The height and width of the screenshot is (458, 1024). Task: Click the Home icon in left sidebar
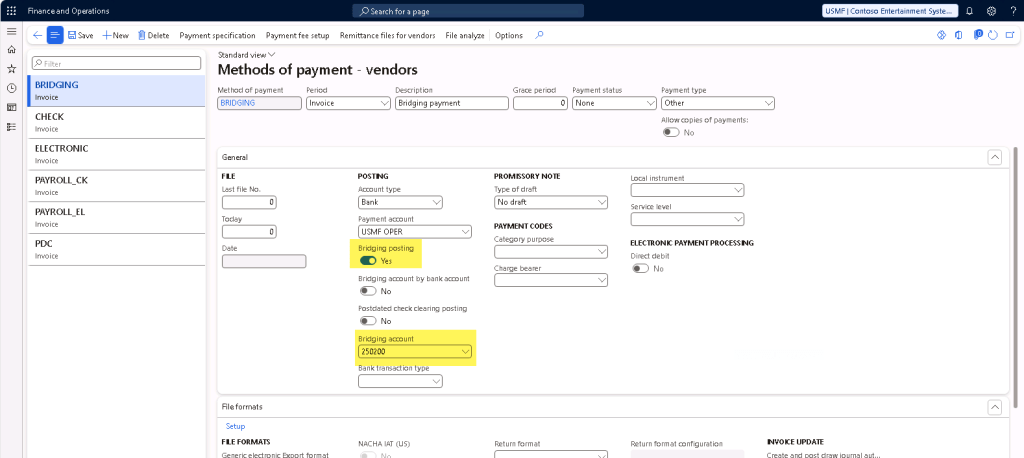11,49
